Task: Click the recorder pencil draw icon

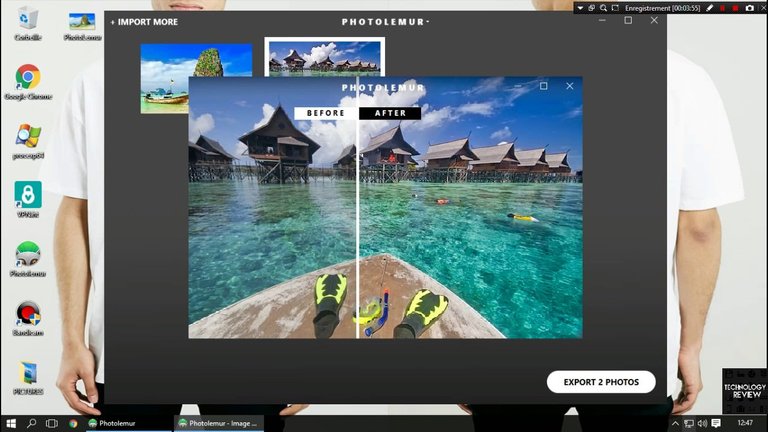Action: click(710, 8)
